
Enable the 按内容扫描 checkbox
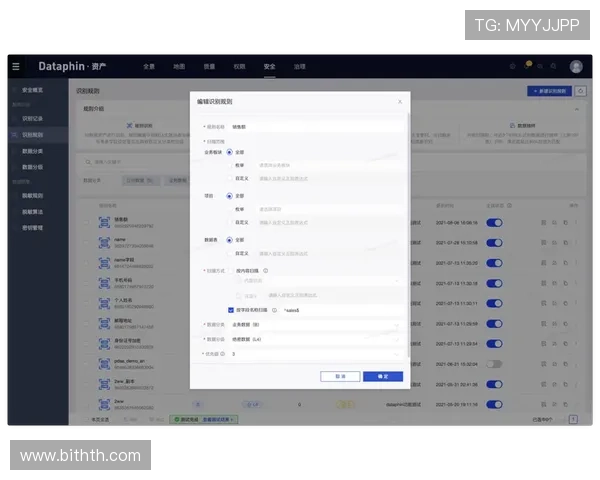click(230, 270)
